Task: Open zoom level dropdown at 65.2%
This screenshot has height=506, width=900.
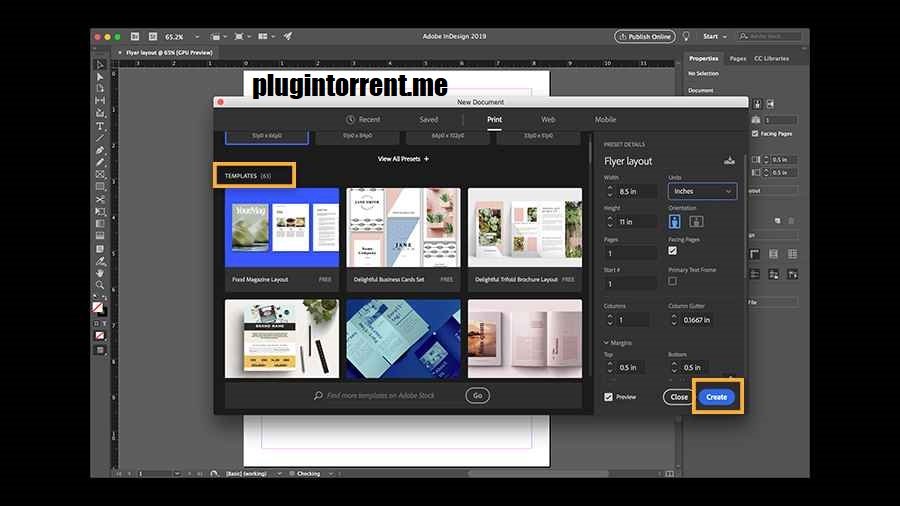Action: click(197, 36)
